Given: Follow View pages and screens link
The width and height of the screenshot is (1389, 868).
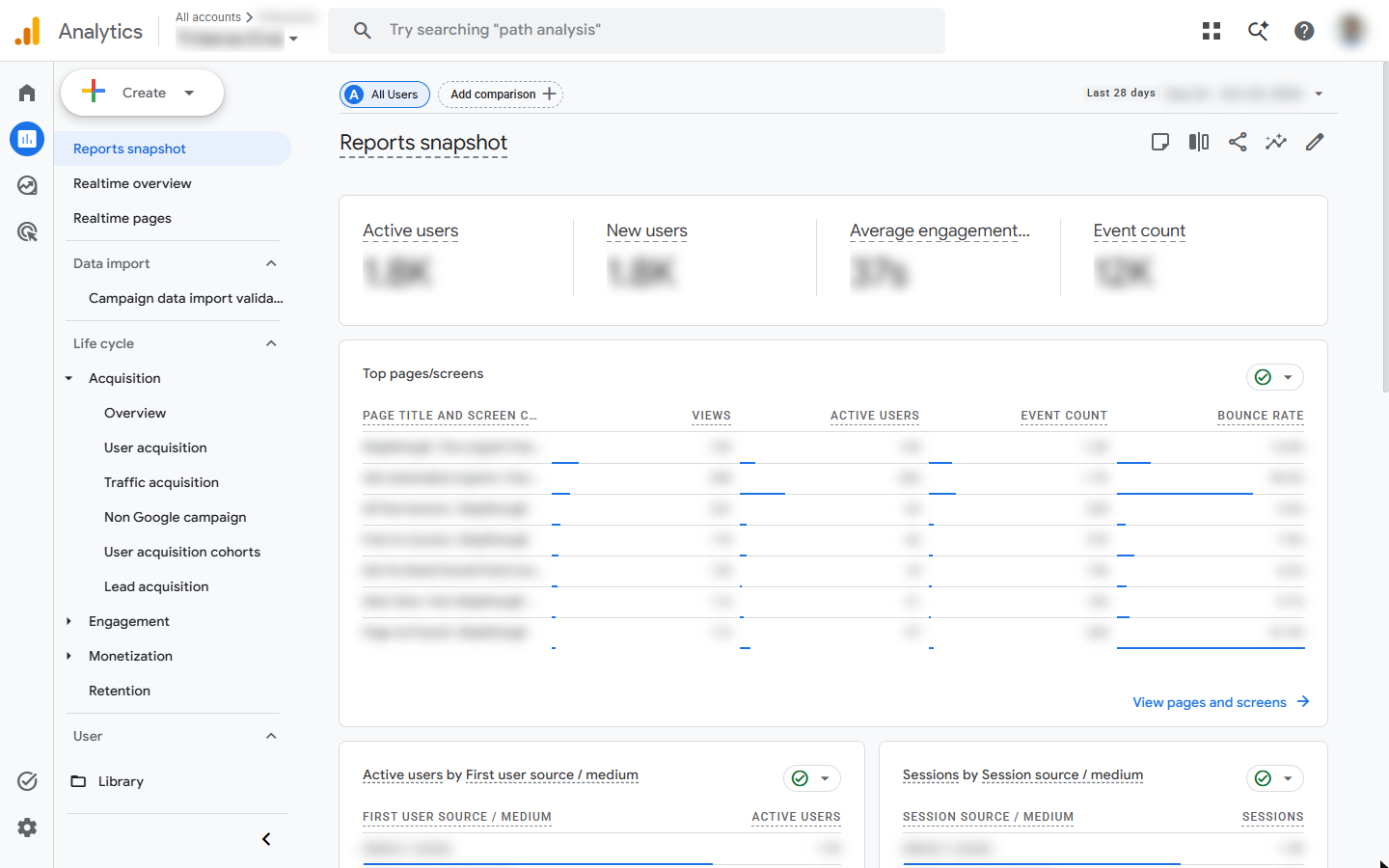Looking at the screenshot, I should pos(1221,702).
